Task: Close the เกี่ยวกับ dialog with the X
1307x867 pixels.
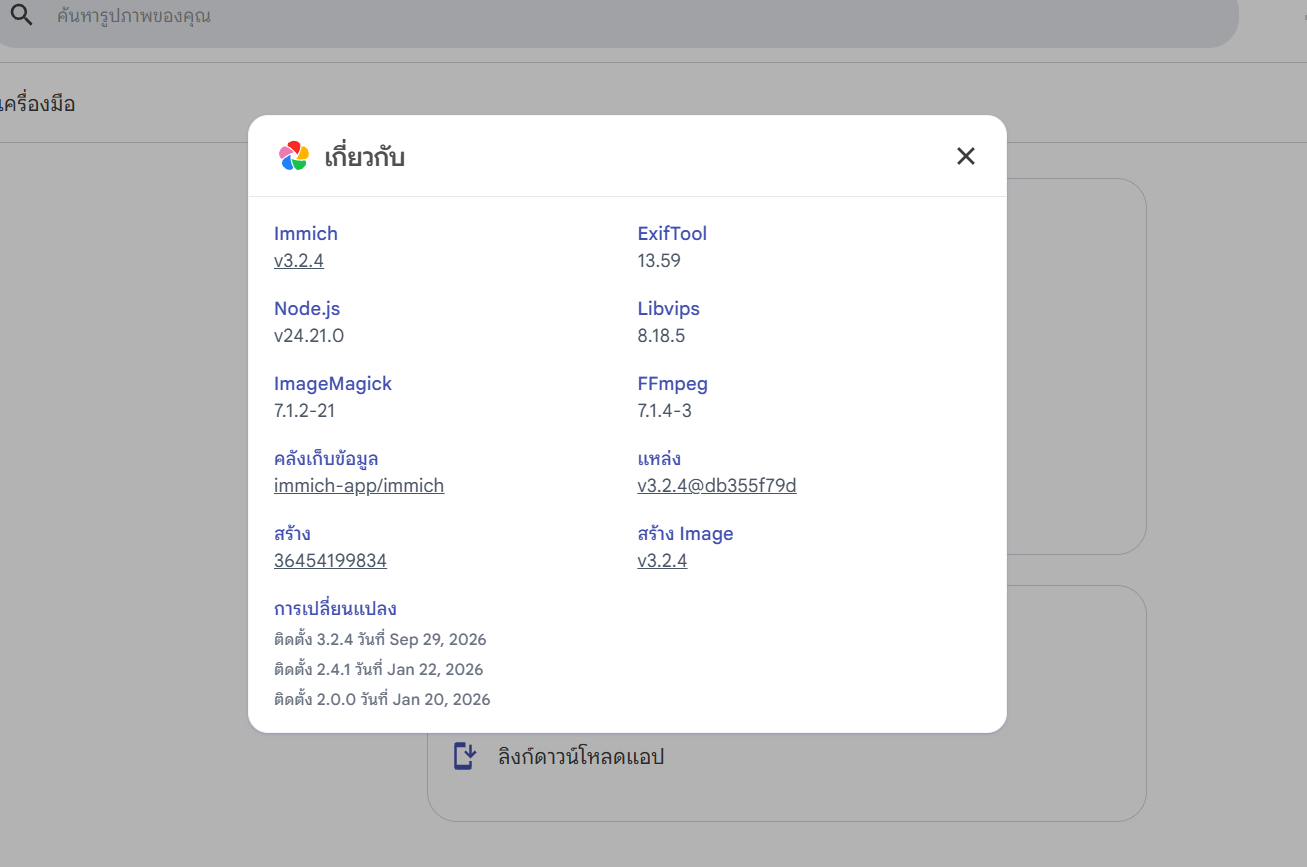Action: pos(965,156)
